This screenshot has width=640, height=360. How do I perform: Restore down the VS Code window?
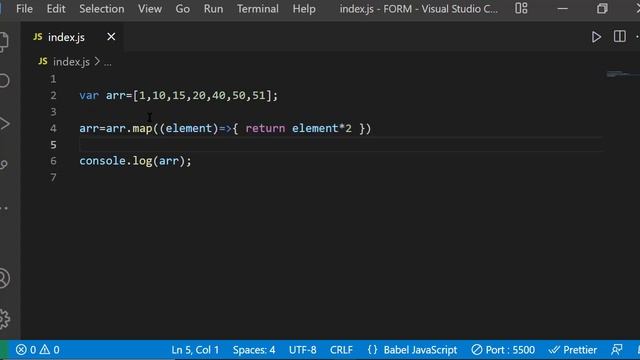[x=602, y=9]
